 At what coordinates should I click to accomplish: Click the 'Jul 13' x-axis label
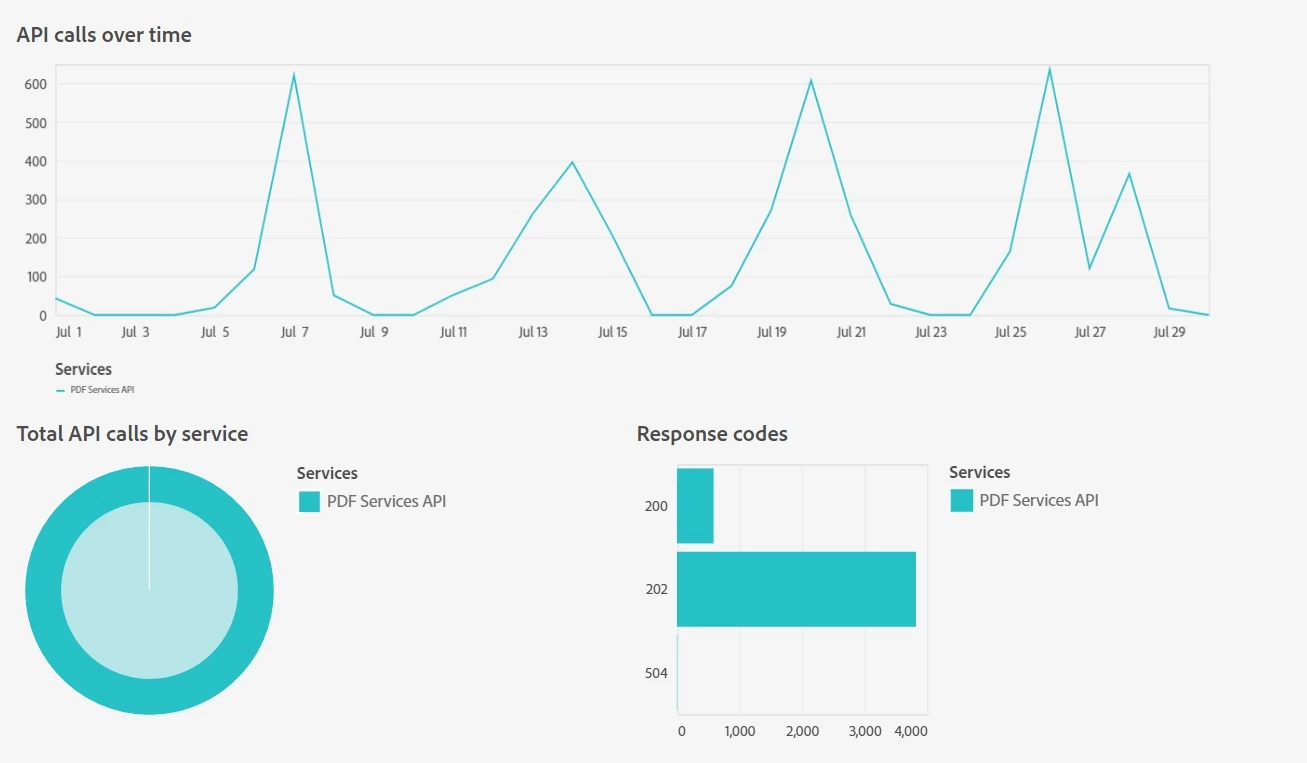(x=533, y=332)
